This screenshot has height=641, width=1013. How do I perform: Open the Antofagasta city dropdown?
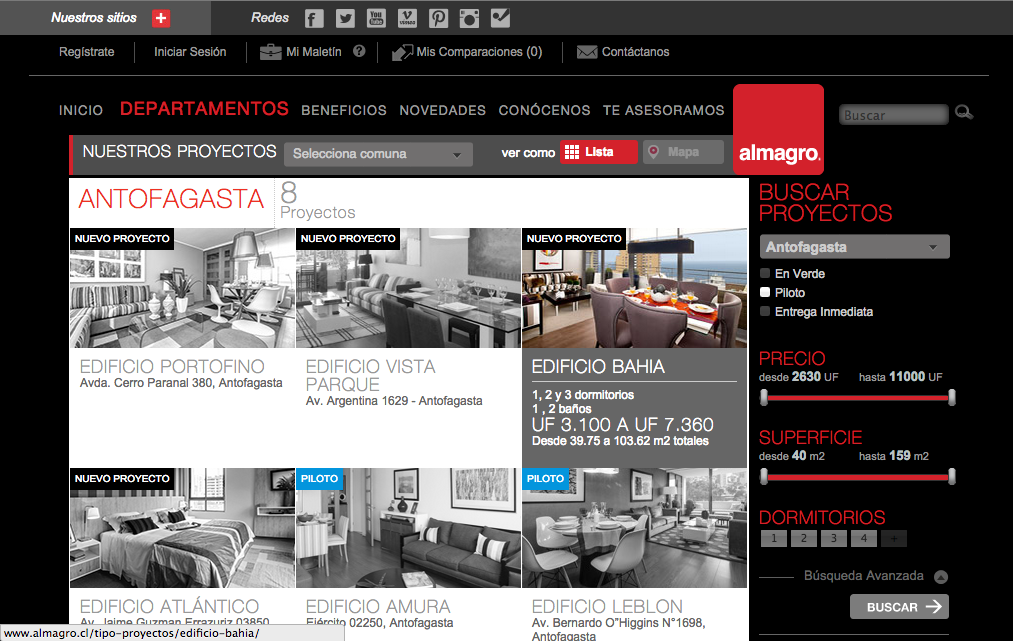855,247
